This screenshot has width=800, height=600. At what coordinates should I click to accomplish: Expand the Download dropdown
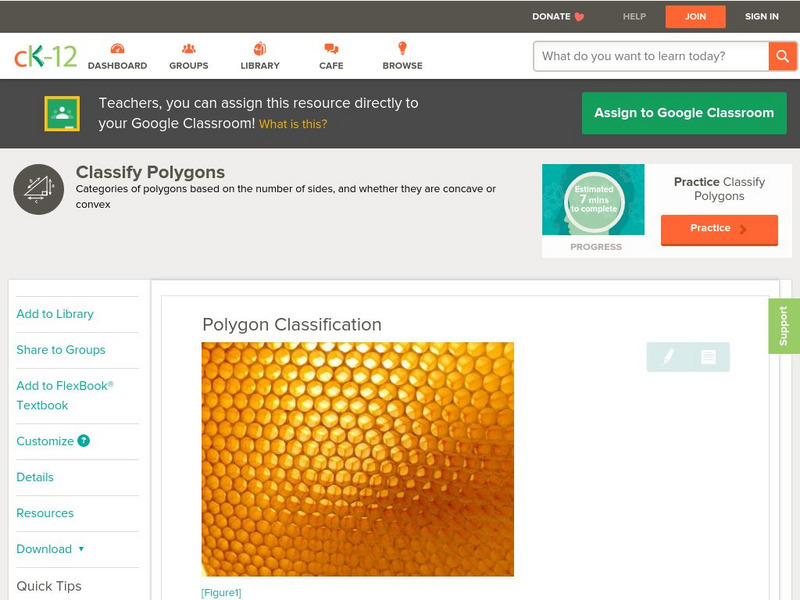50,549
